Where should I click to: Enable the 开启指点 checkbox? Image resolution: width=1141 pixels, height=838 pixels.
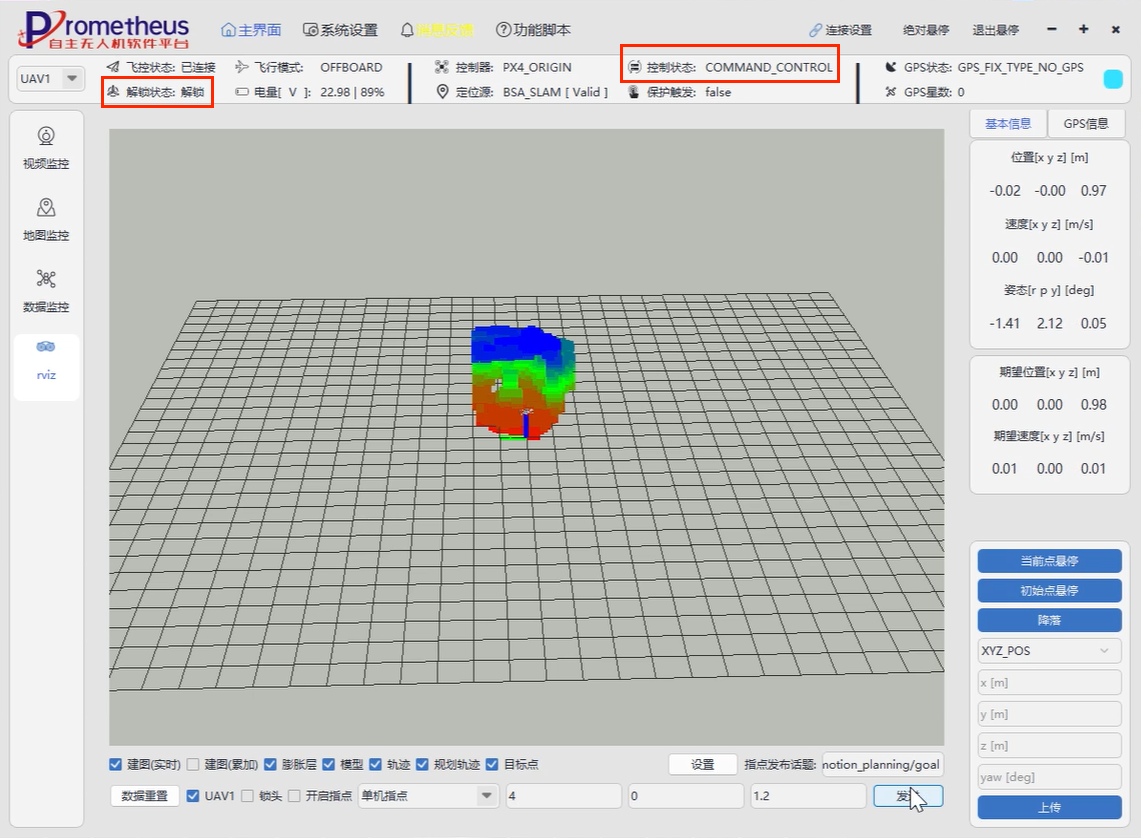294,796
